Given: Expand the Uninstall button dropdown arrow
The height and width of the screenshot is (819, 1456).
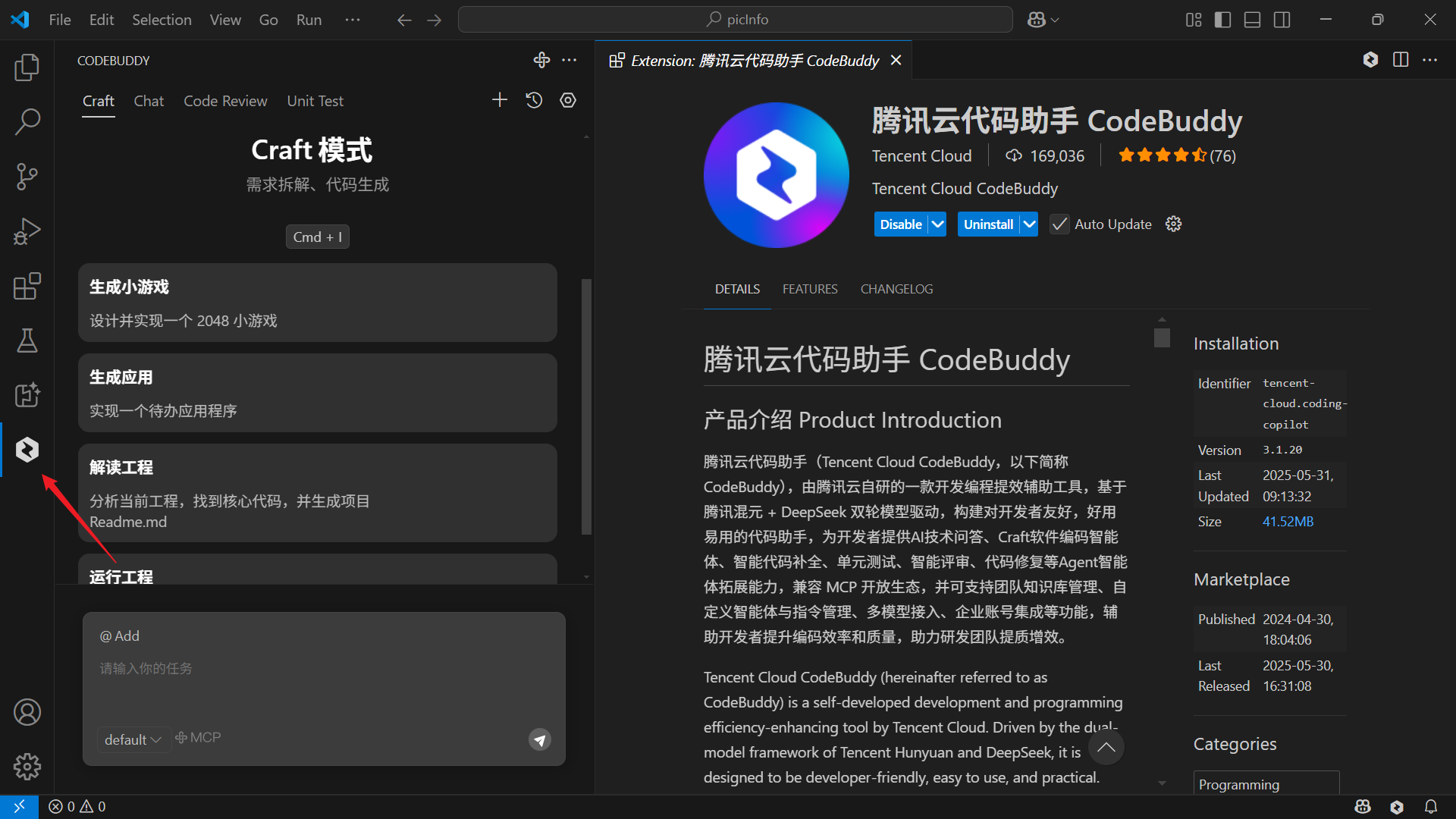Looking at the screenshot, I should click(1029, 224).
